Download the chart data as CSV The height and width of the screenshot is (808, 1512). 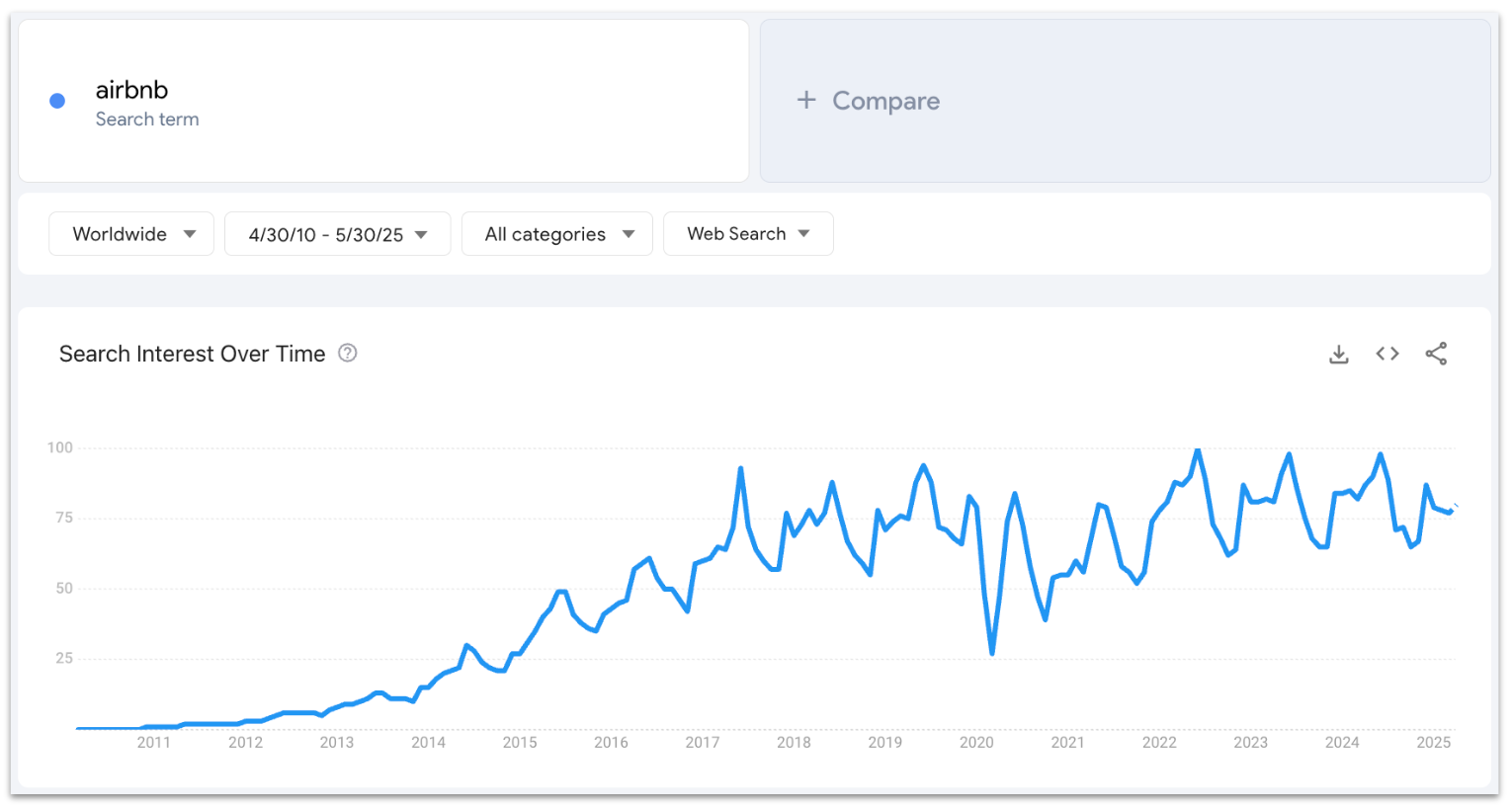point(1339,354)
